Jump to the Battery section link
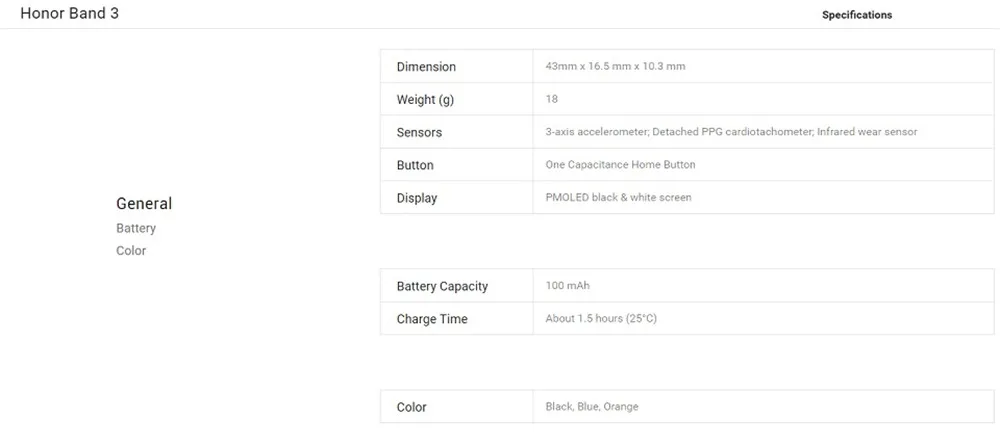This screenshot has width=1000, height=445. [x=136, y=228]
